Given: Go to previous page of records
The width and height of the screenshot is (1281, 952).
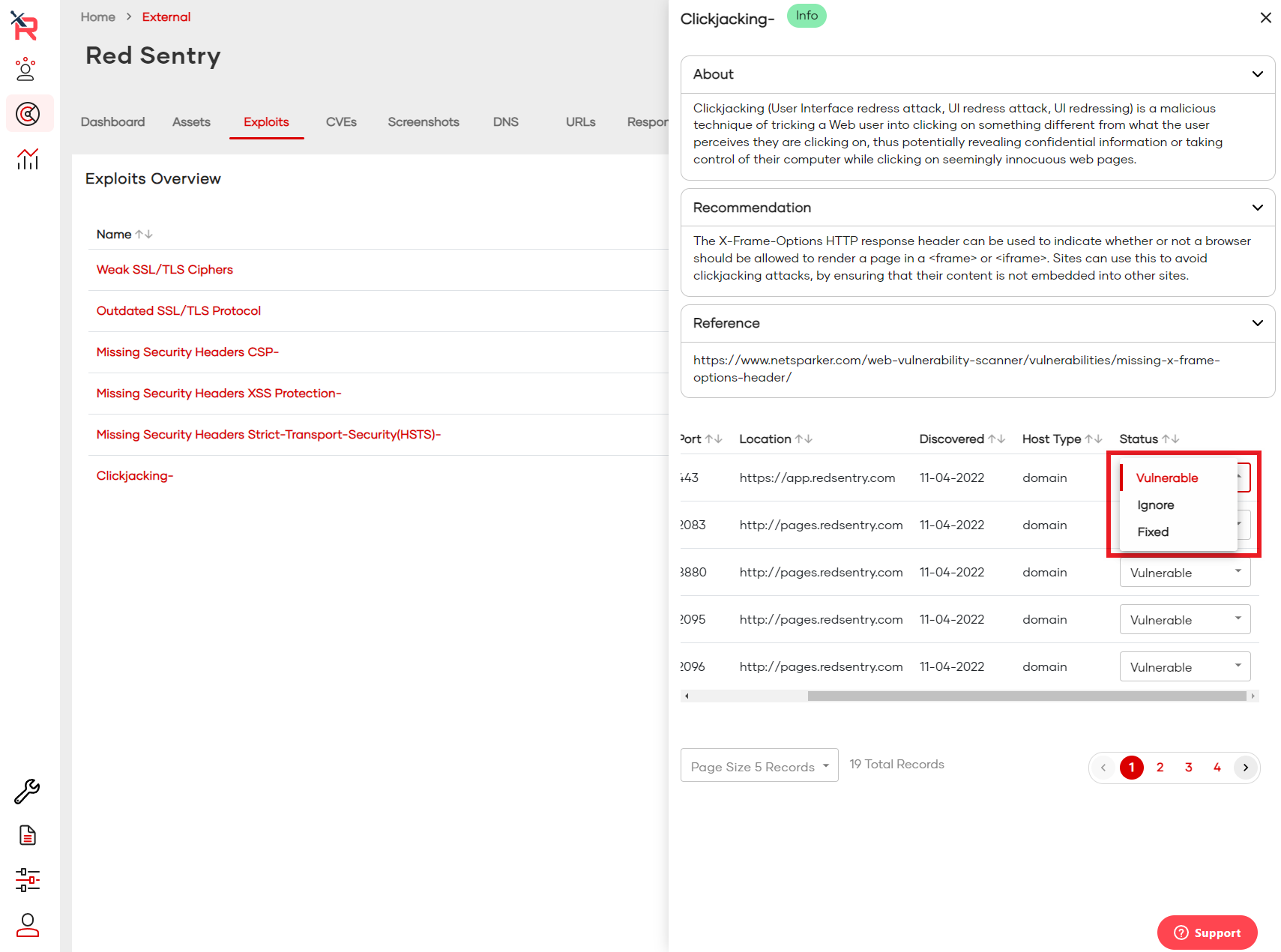Looking at the screenshot, I should pos(1103,768).
